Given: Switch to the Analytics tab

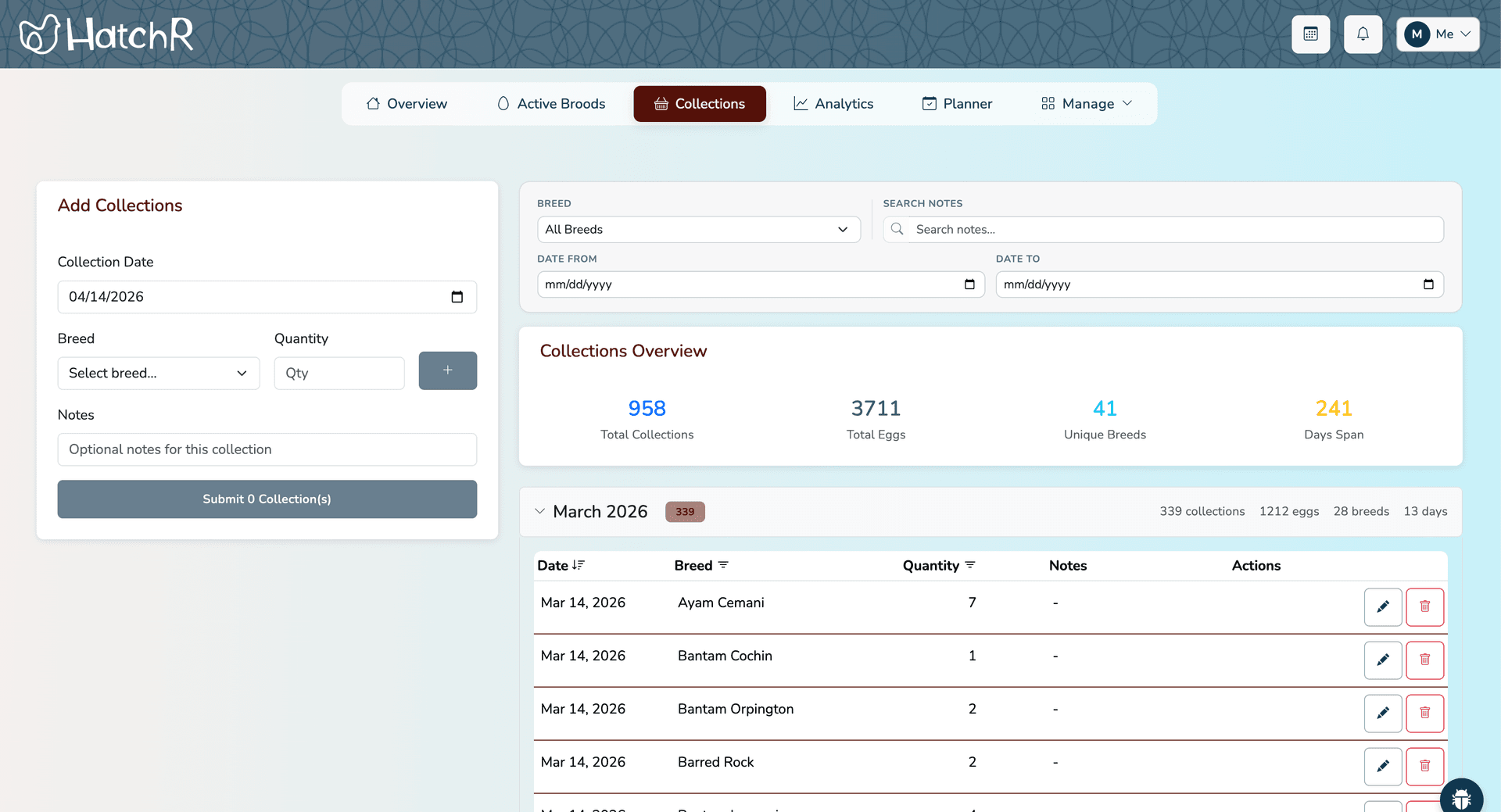Looking at the screenshot, I should point(833,104).
